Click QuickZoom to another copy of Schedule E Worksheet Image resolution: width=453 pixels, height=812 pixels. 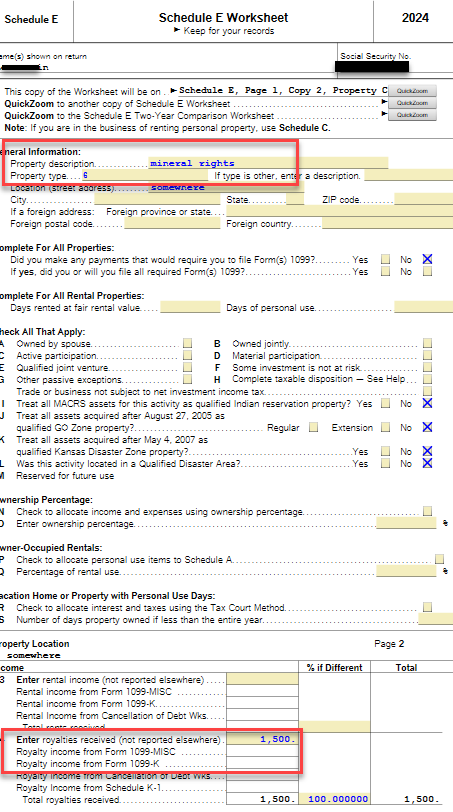412,103
